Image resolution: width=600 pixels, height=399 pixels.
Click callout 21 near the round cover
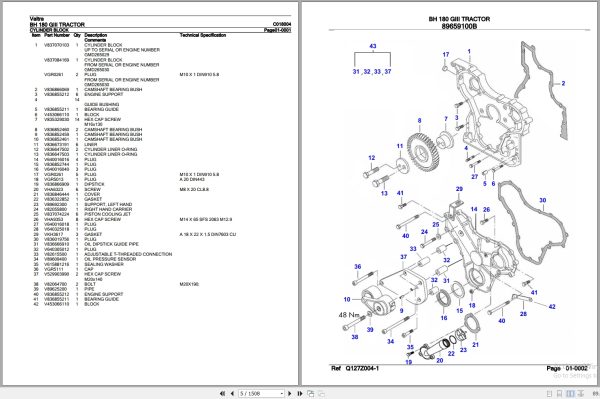click(x=475, y=345)
